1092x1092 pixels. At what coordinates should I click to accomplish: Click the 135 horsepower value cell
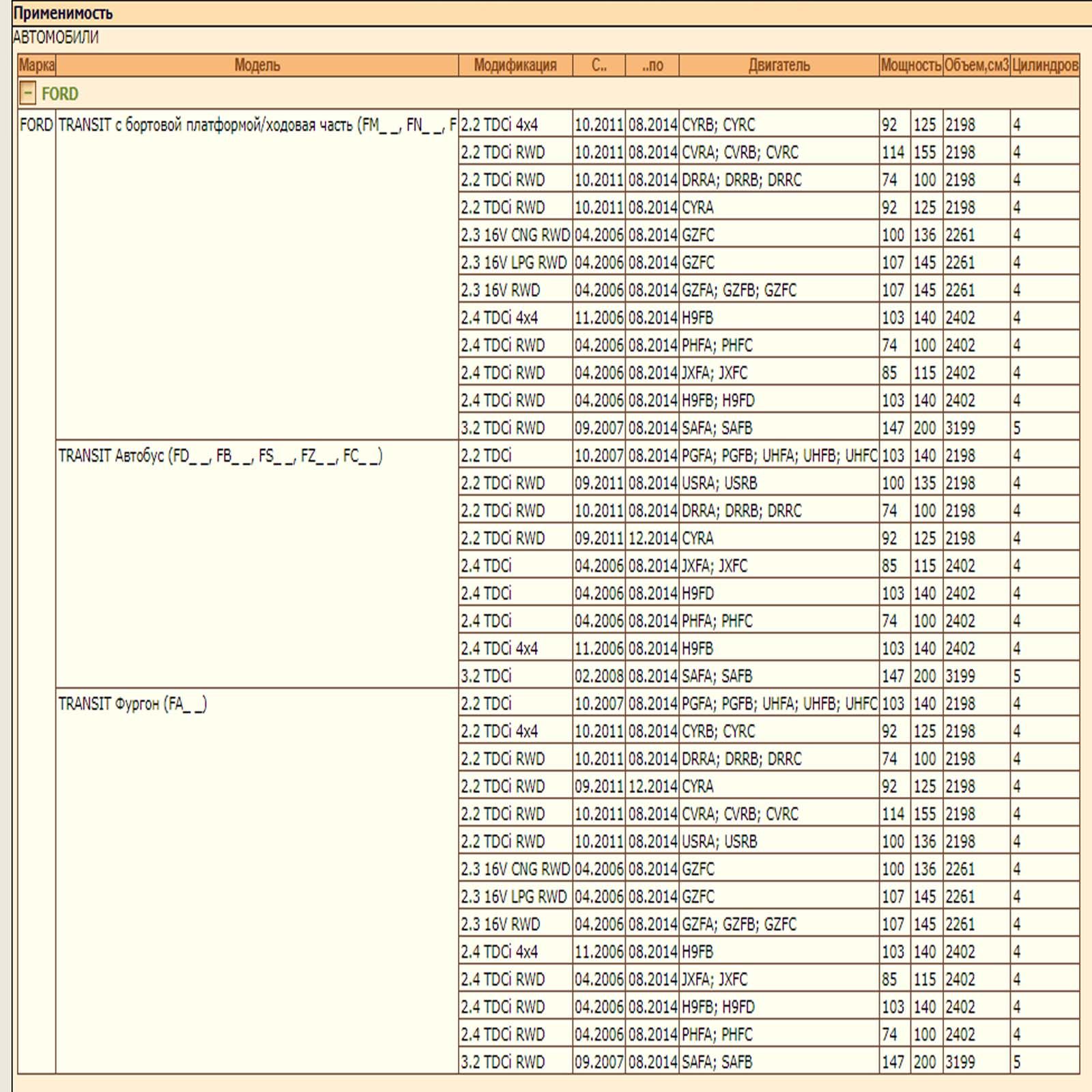tap(925, 483)
